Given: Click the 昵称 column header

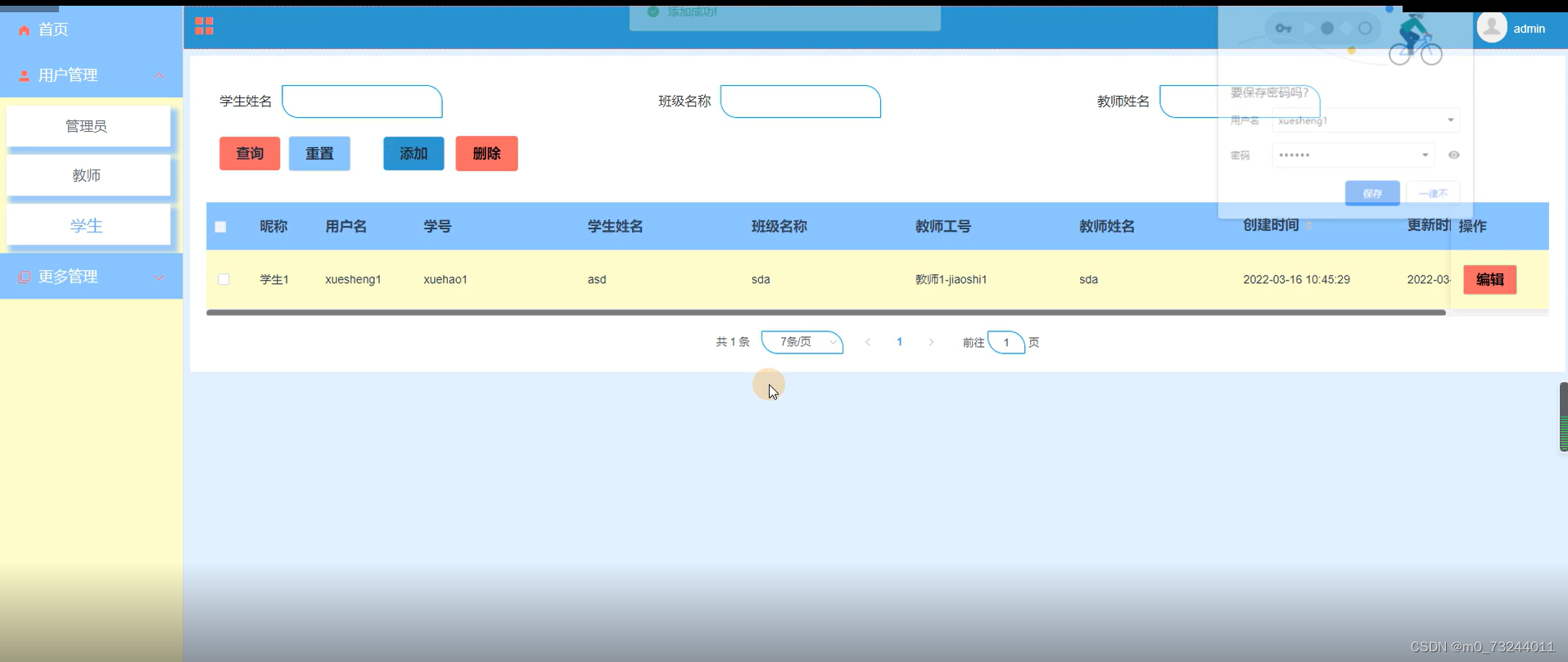Looking at the screenshot, I should (x=273, y=227).
